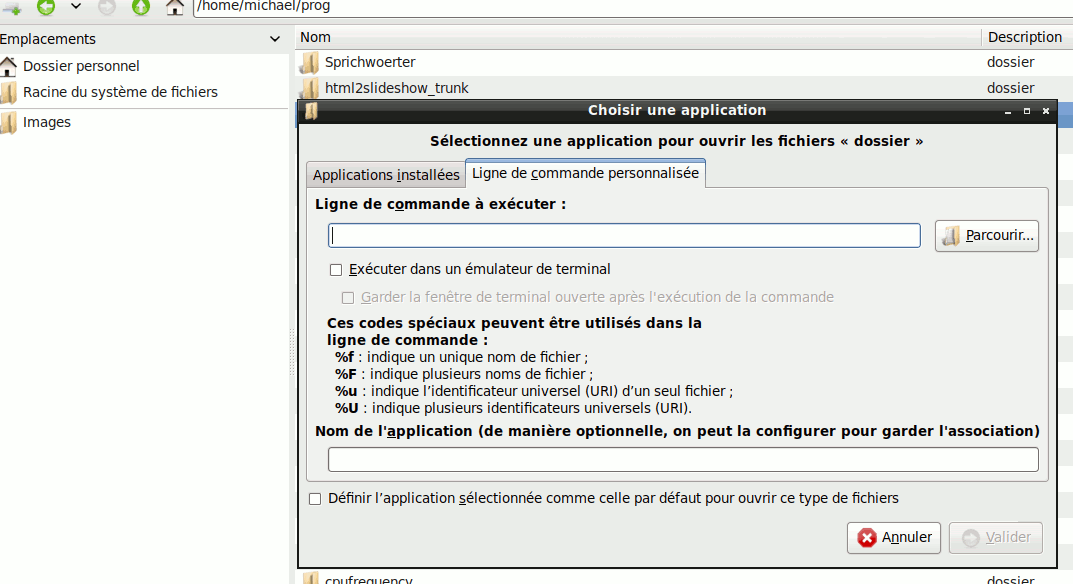Open the back history dropdown arrow

pyautogui.click(x=76, y=7)
